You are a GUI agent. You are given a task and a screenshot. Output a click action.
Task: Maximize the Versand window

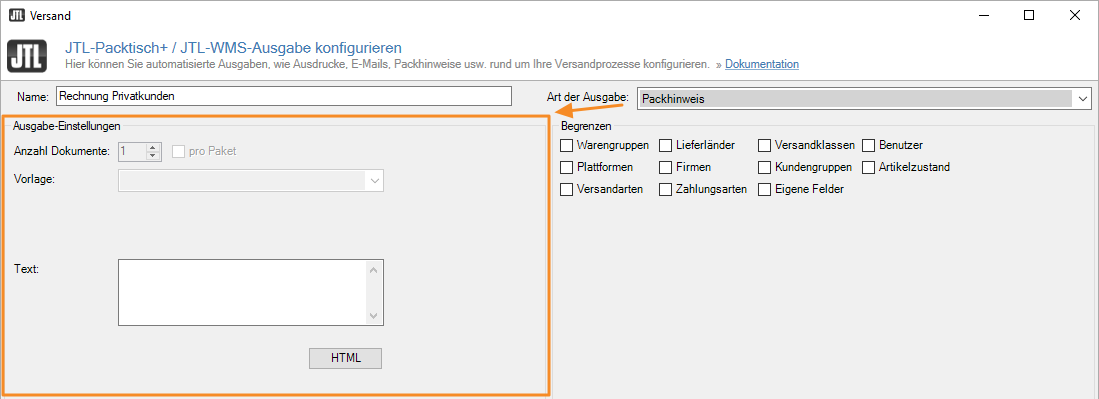tap(1029, 15)
